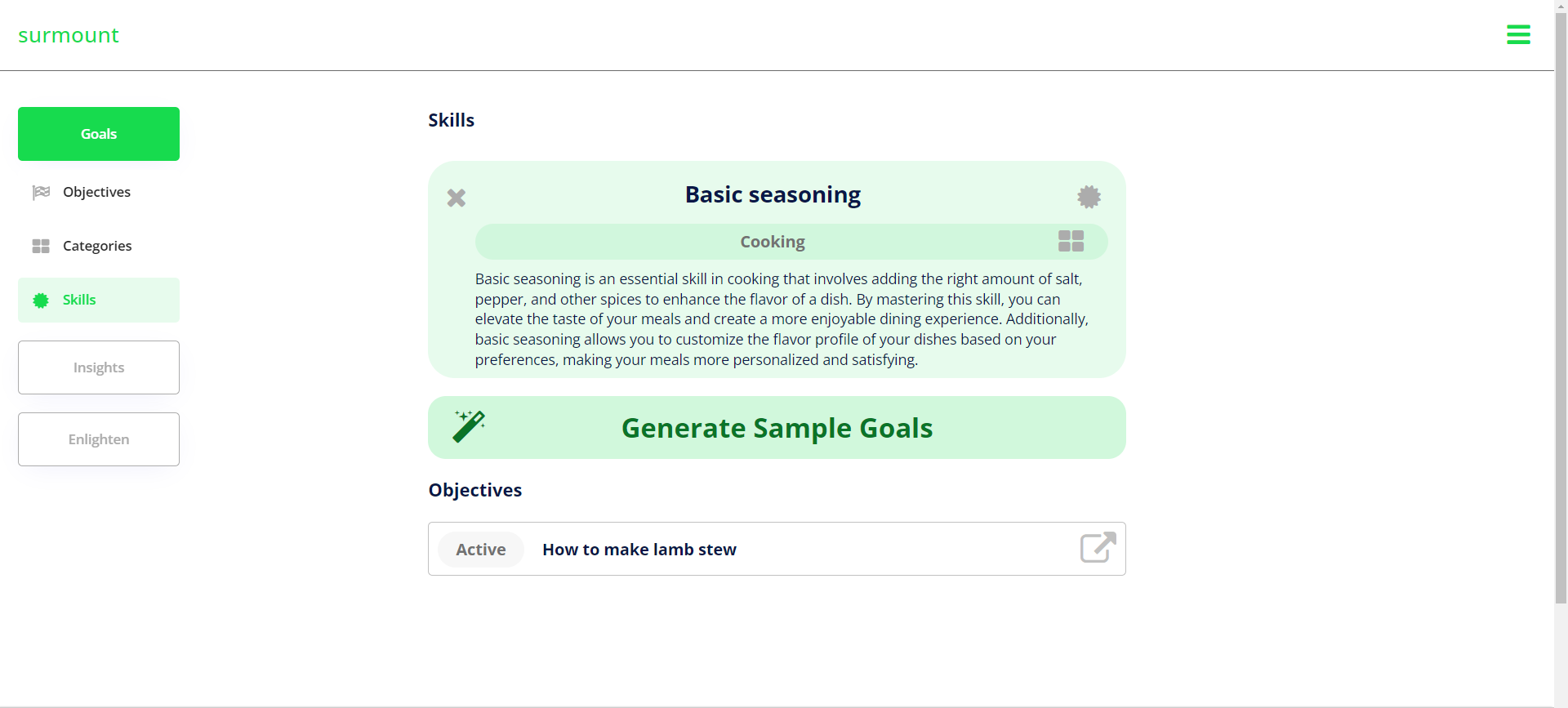Image resolution: width=1568 pixels, height=708 pixels.
Task: Select the Goals button
Action: click(x=99, y=134)
